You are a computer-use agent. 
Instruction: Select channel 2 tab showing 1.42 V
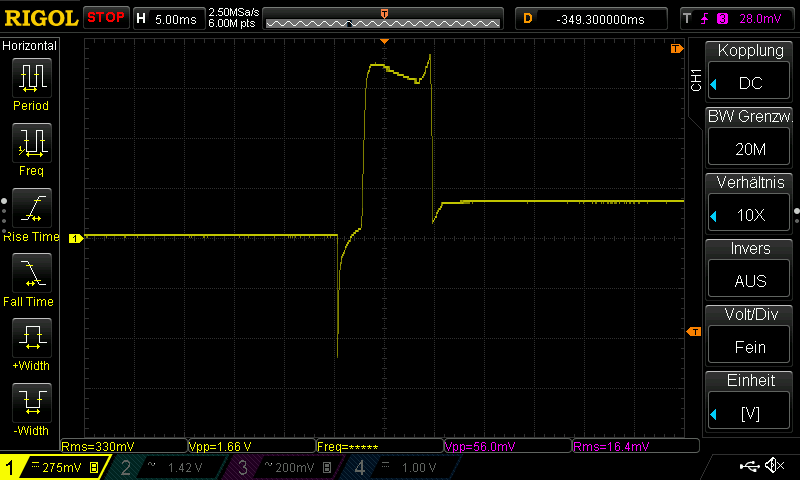coord(165,467)
